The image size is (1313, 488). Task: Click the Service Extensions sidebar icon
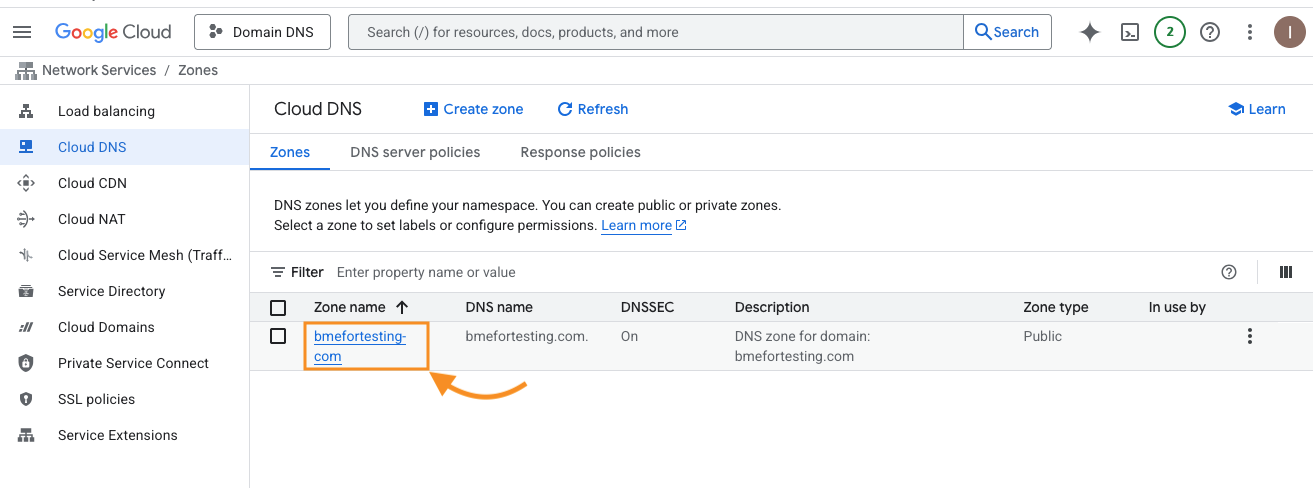(26, 435)
